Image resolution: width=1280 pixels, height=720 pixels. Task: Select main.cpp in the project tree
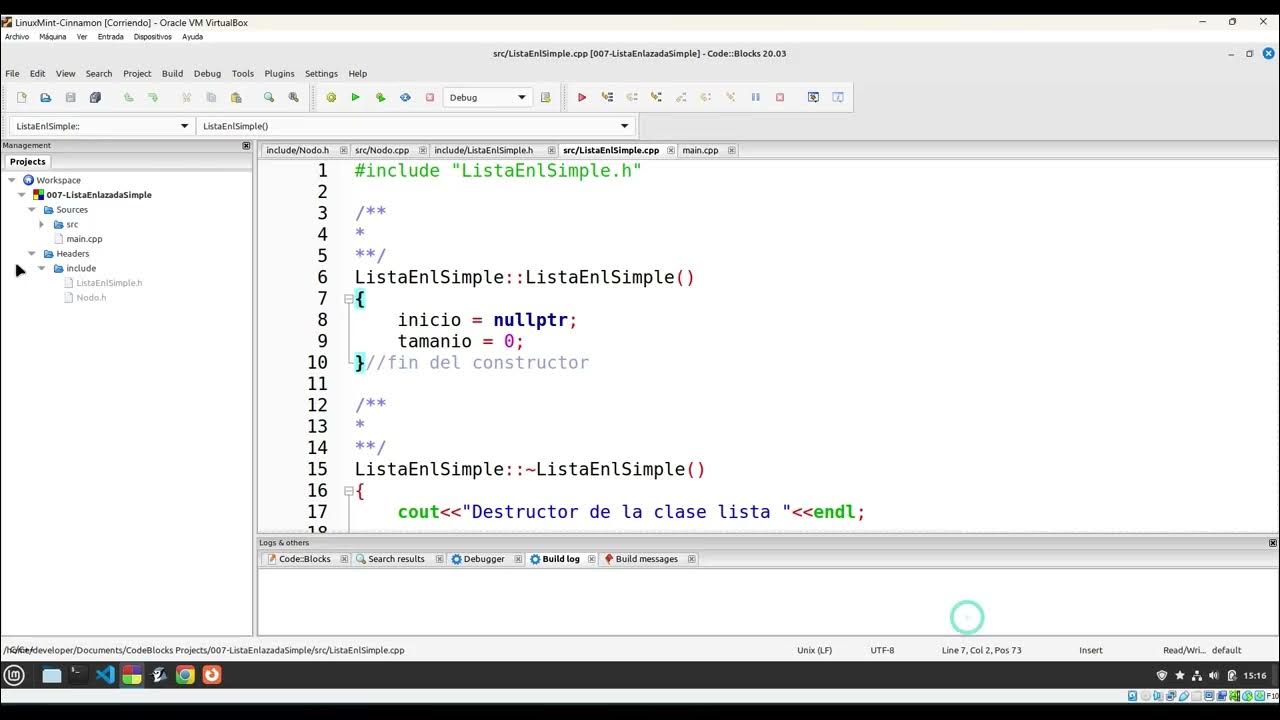pyautogui.click(x=84, y=239)
